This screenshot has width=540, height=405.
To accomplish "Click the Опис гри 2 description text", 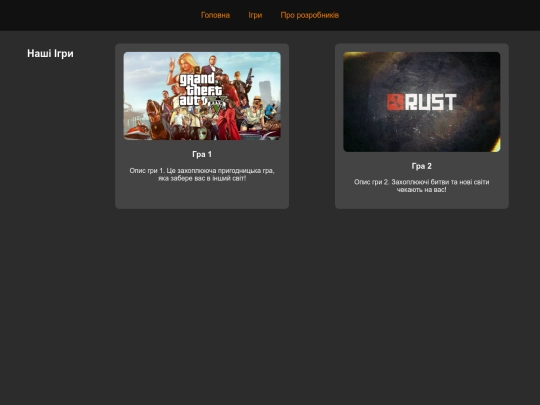I will 422,186.
